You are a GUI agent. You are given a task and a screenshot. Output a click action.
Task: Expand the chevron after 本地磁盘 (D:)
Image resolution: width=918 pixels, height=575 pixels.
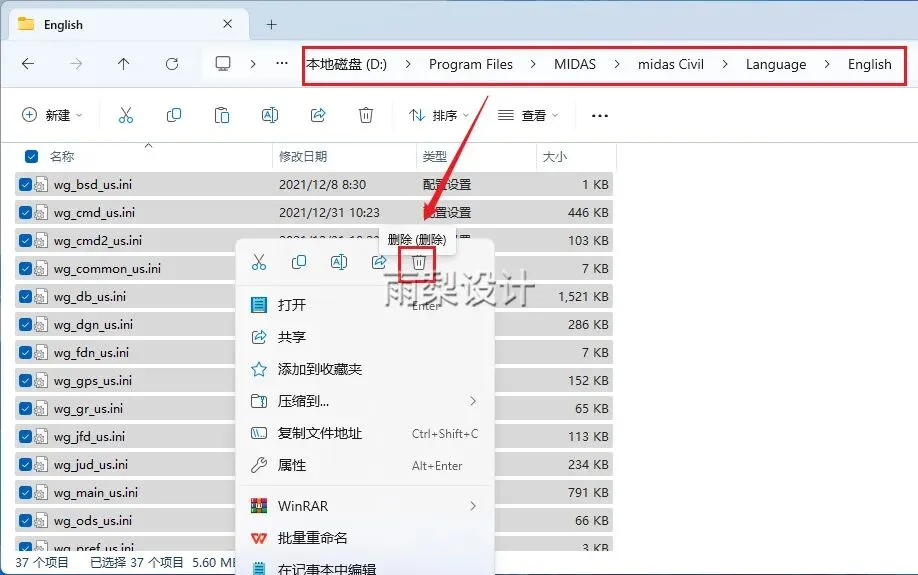click(408, 64)
